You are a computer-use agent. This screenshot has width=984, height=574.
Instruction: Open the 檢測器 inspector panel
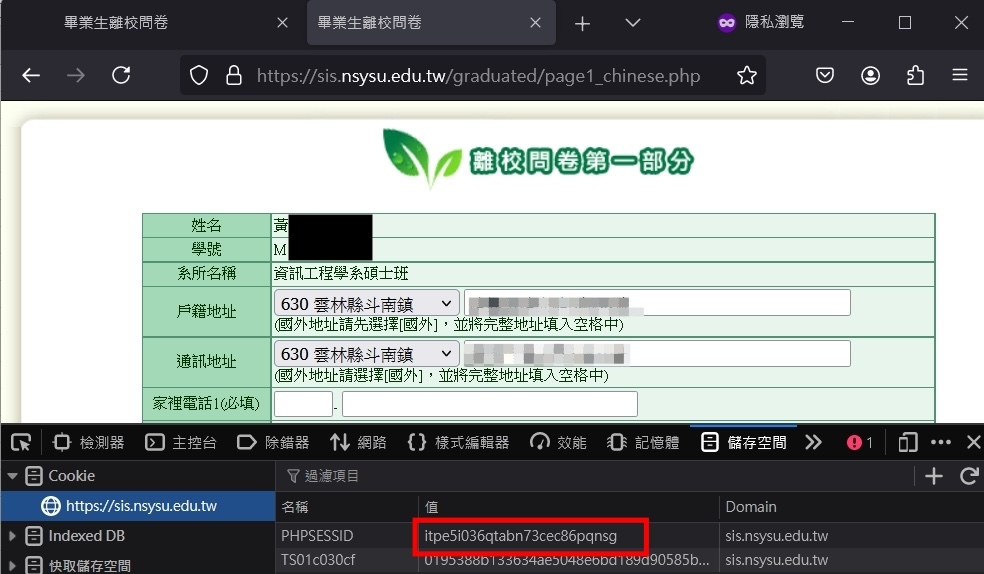88,443
